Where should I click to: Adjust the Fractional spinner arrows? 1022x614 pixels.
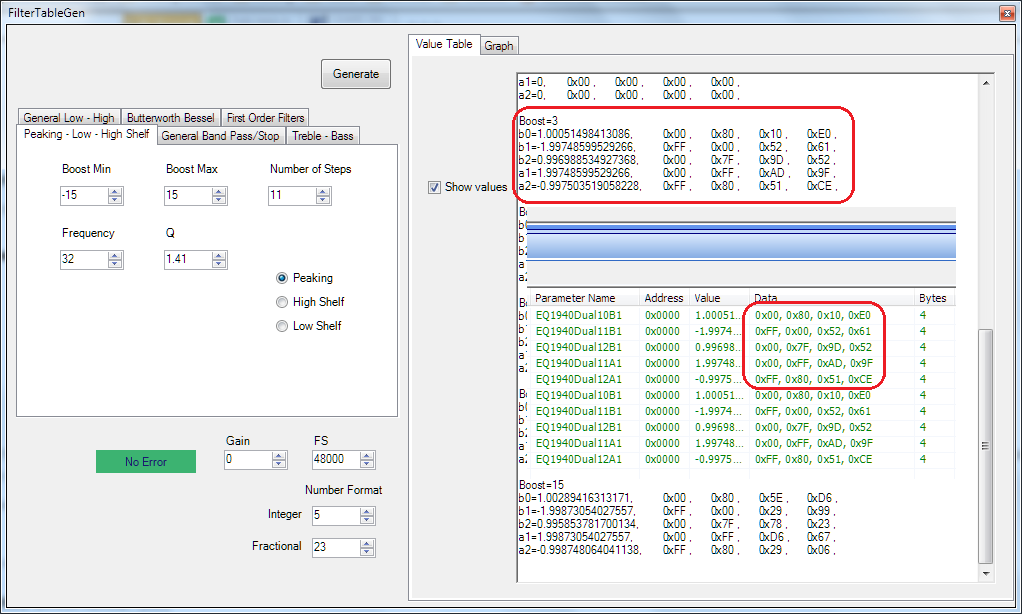(368, 547)
